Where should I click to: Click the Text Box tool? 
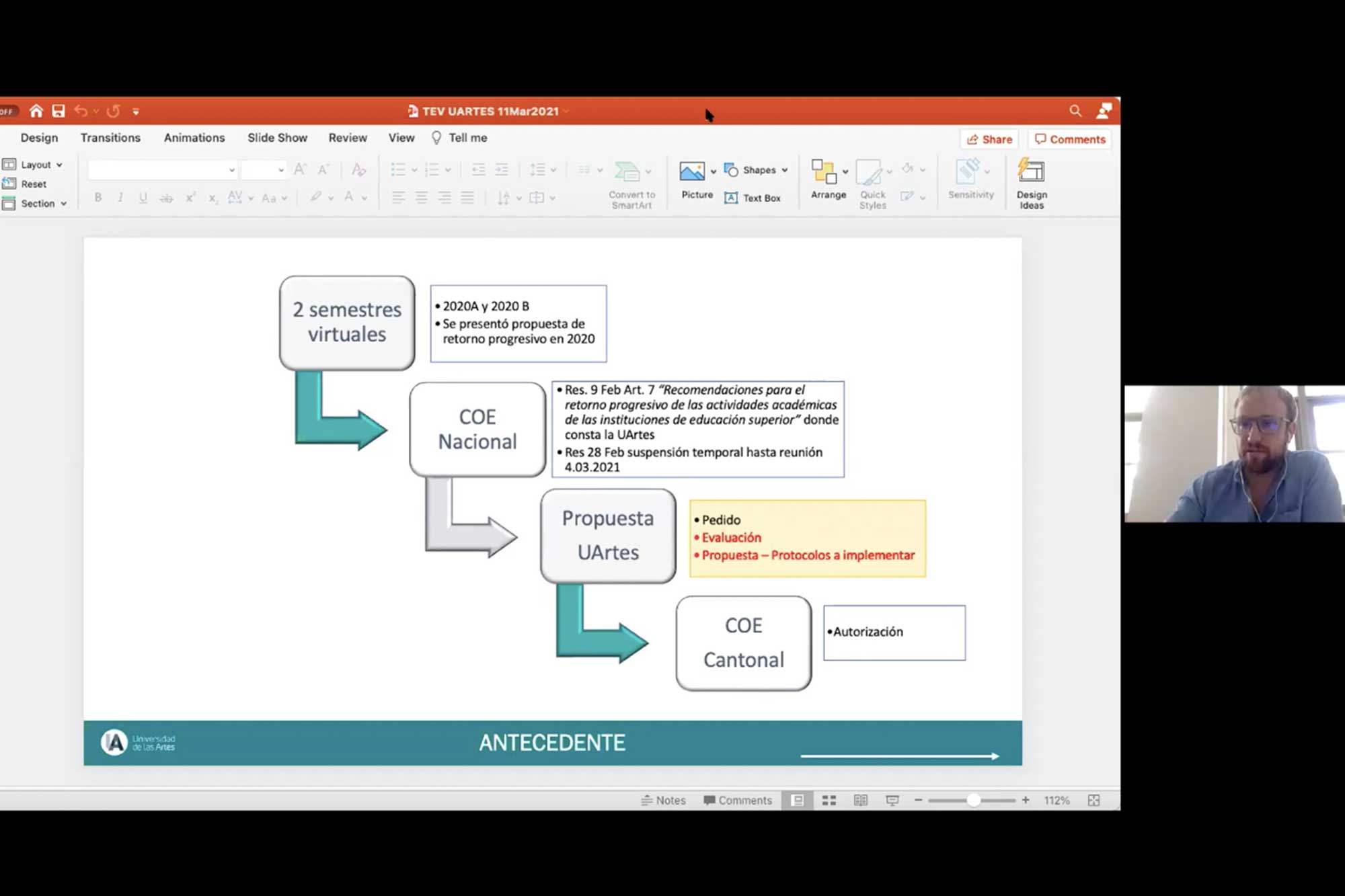(753, 198)
